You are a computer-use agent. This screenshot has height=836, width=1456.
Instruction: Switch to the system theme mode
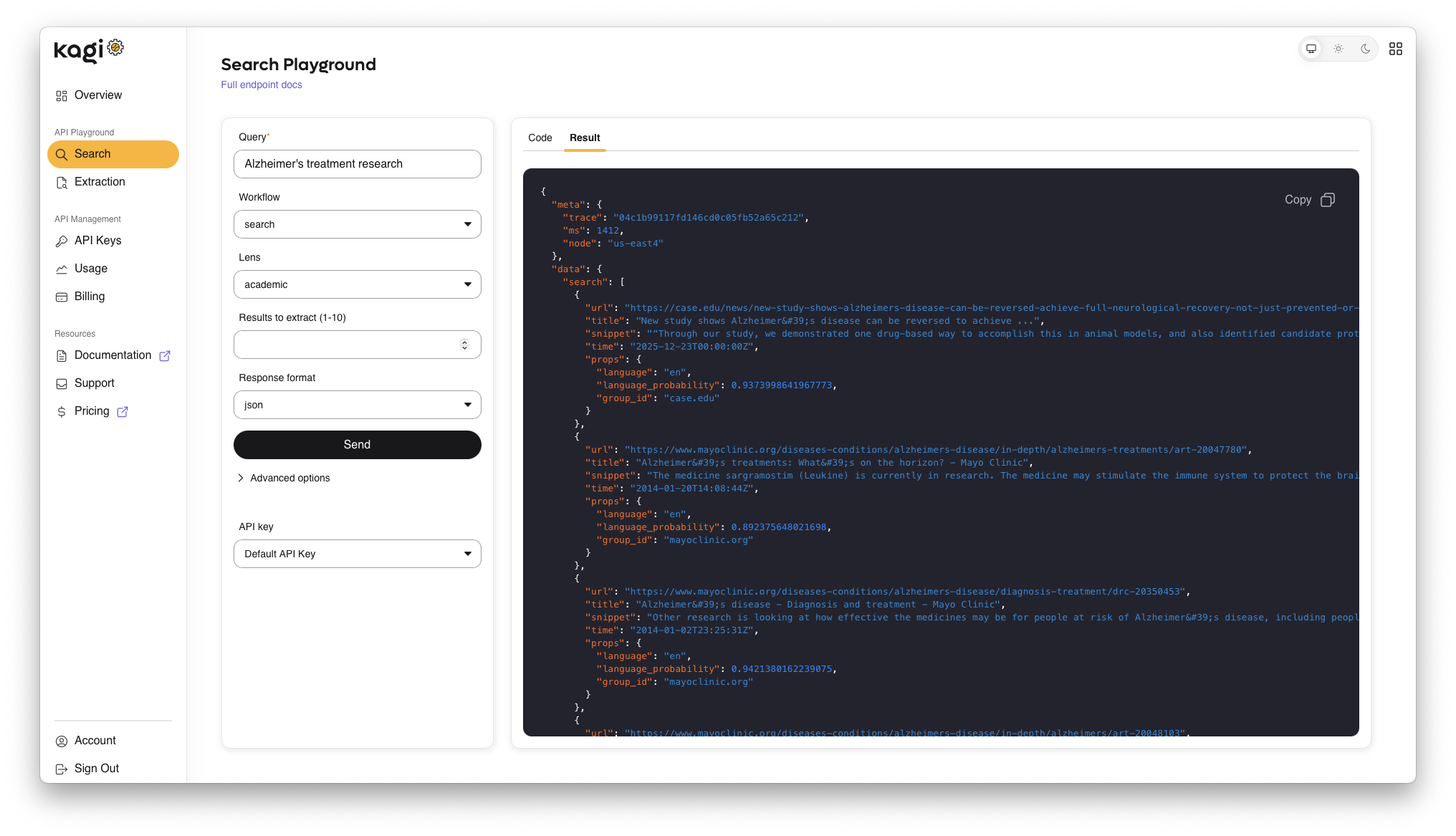[x=1311, y=49]
